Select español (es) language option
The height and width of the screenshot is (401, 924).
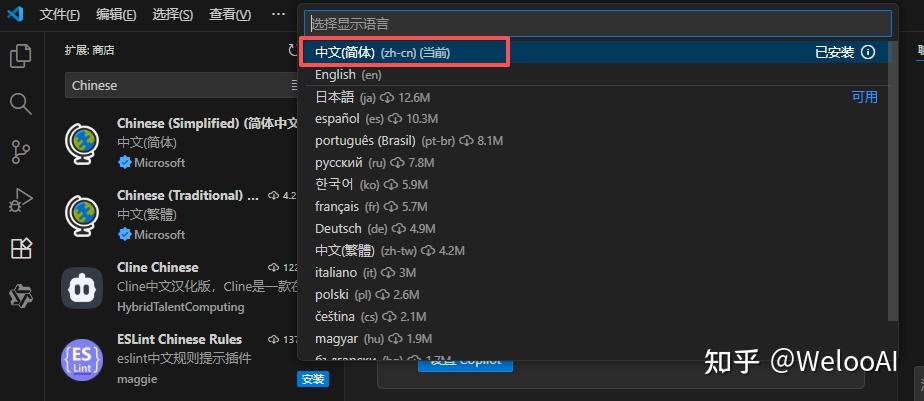coord(597,119)
